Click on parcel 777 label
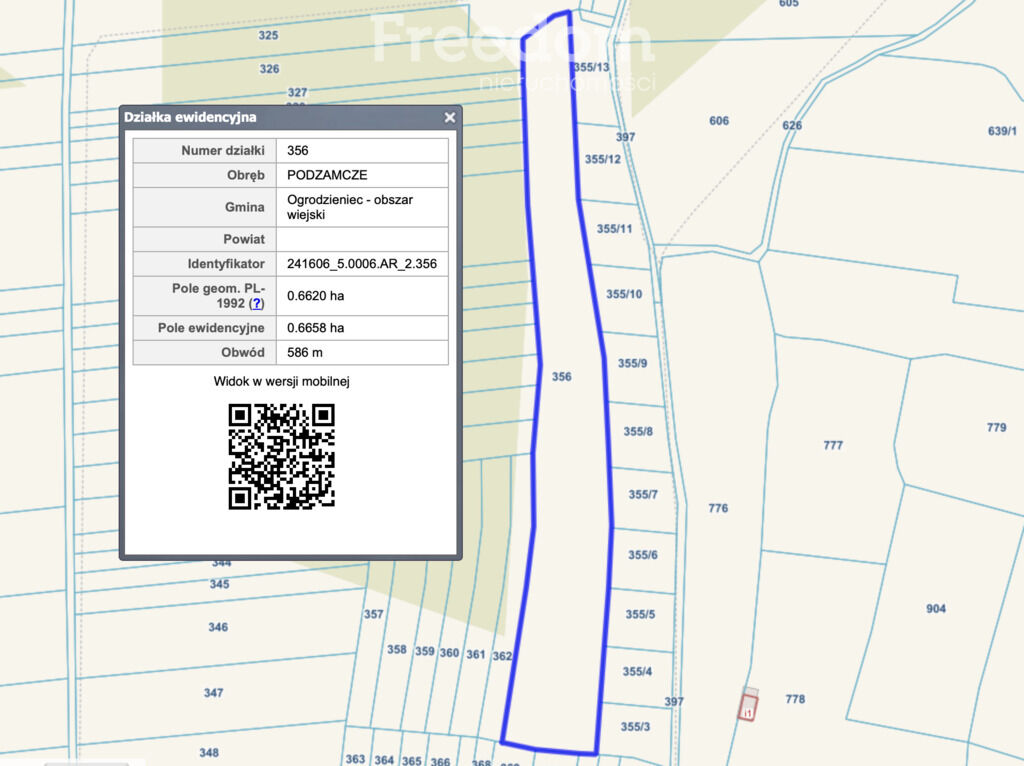Image resolution: width=1024 pixels, height=766 pixels. coord(833,445)
